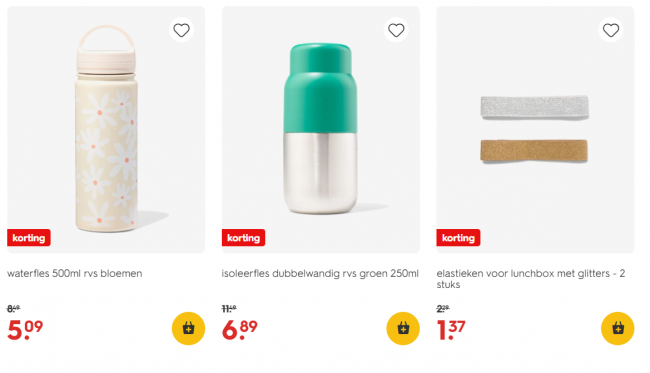The width and height of the screenshot is (650, 373).
Task: Click korting badge on elastieken product
Action: click(x=458, y=238)
